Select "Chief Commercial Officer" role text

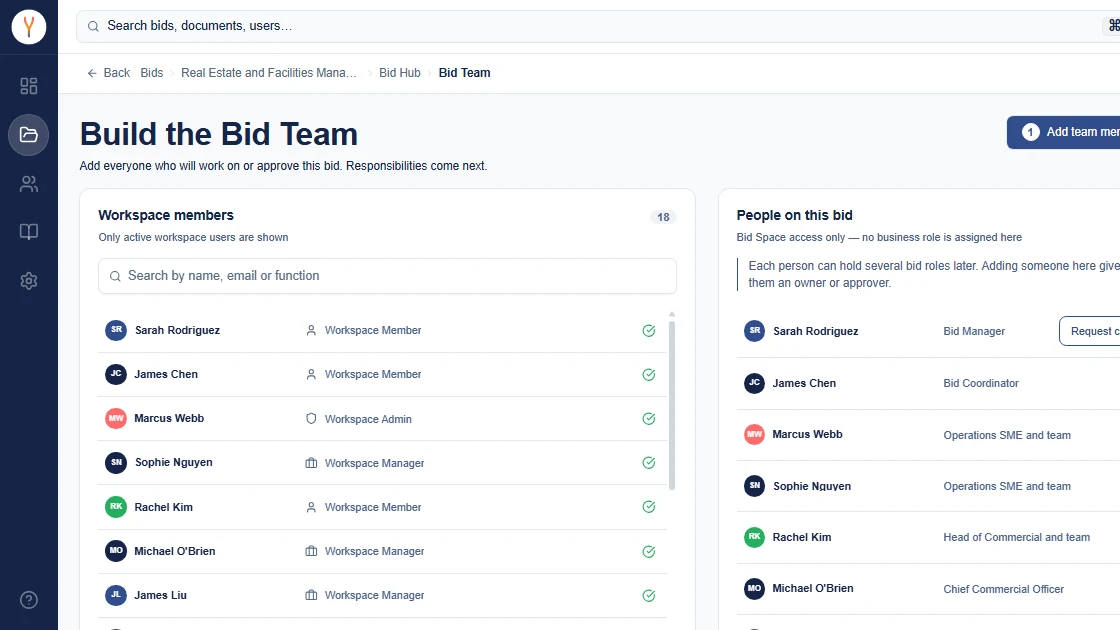coord(1004,589)
